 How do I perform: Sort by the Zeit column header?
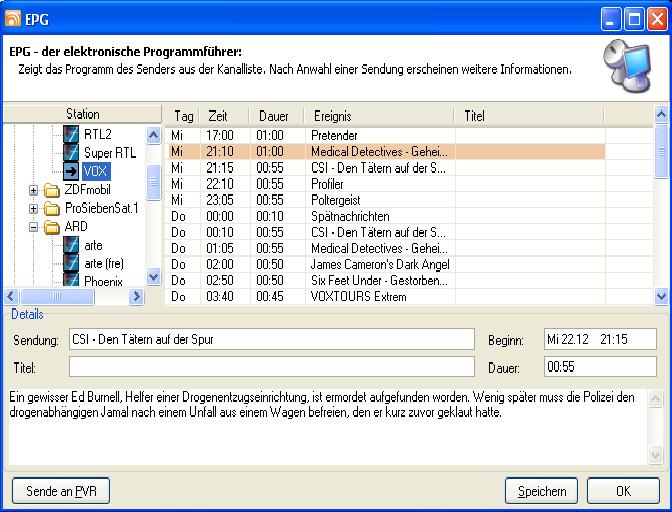click(x=225, y=116)
